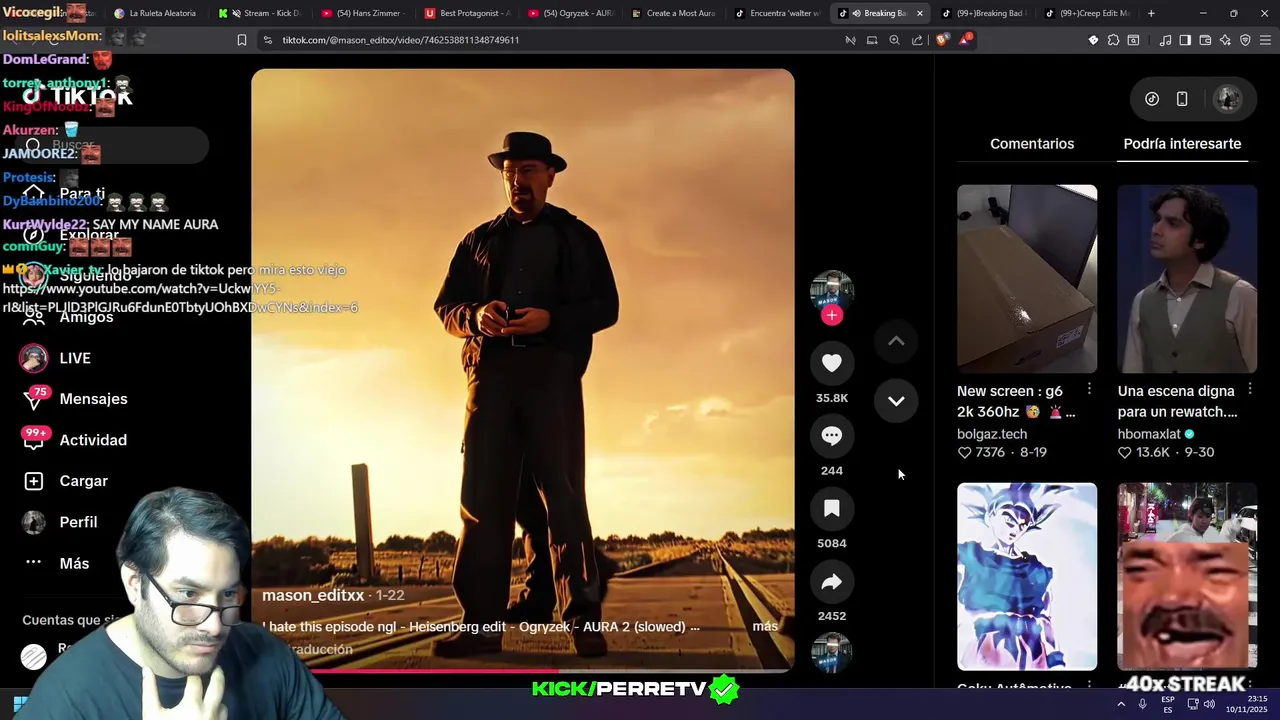Open Brave Rewards triangle icon
1280x720 pixels.
965,40
